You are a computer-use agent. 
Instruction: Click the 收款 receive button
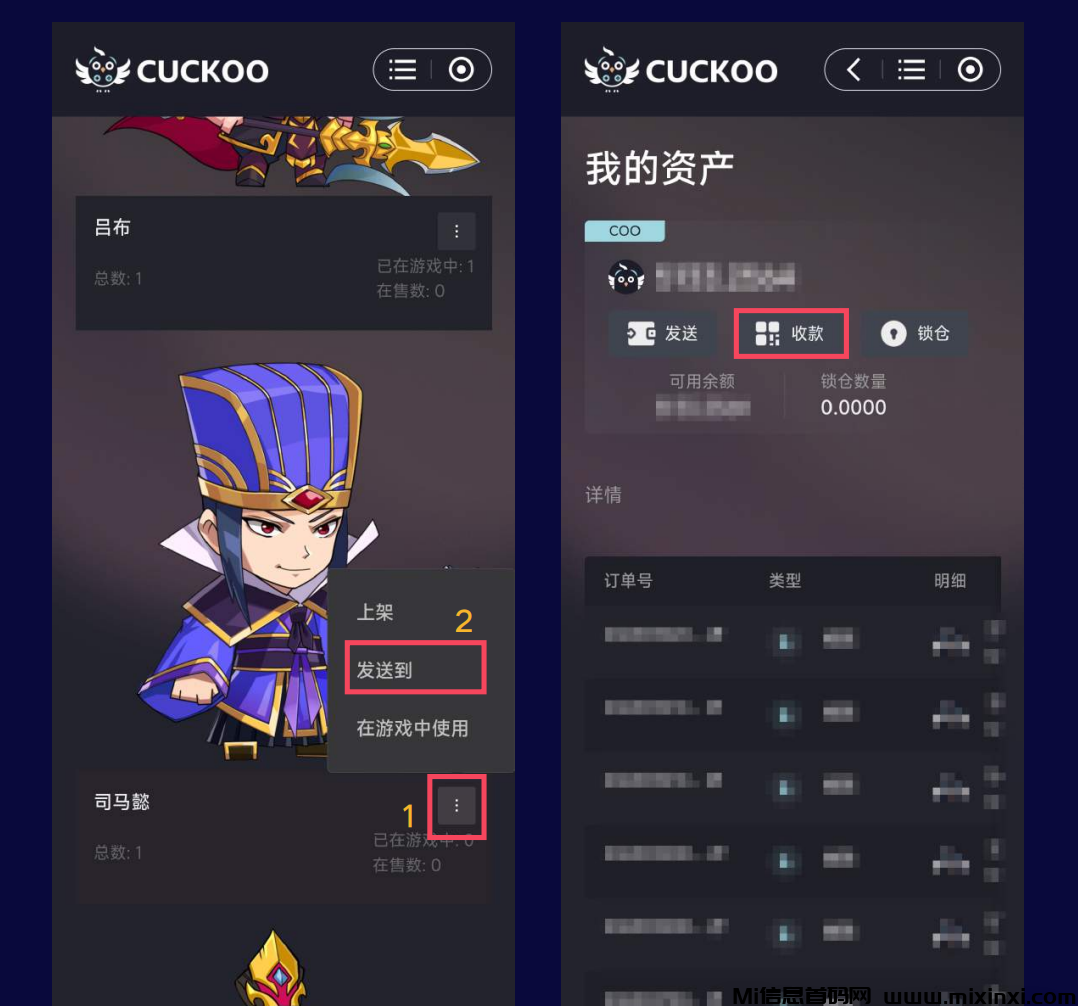(790, 333)
